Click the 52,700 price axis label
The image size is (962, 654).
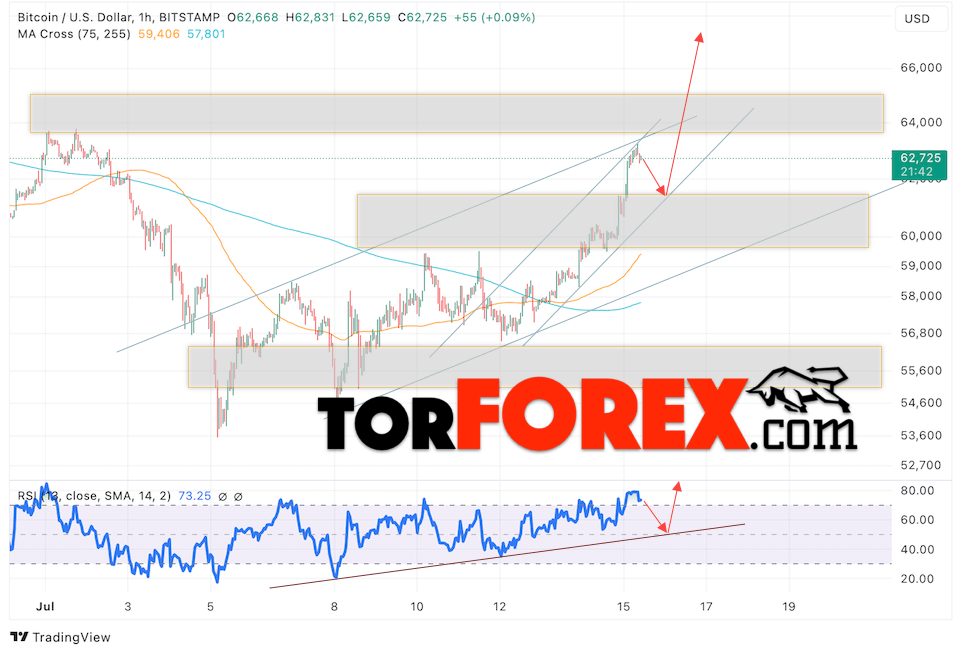pyautogui.click(x=921, y=465)
